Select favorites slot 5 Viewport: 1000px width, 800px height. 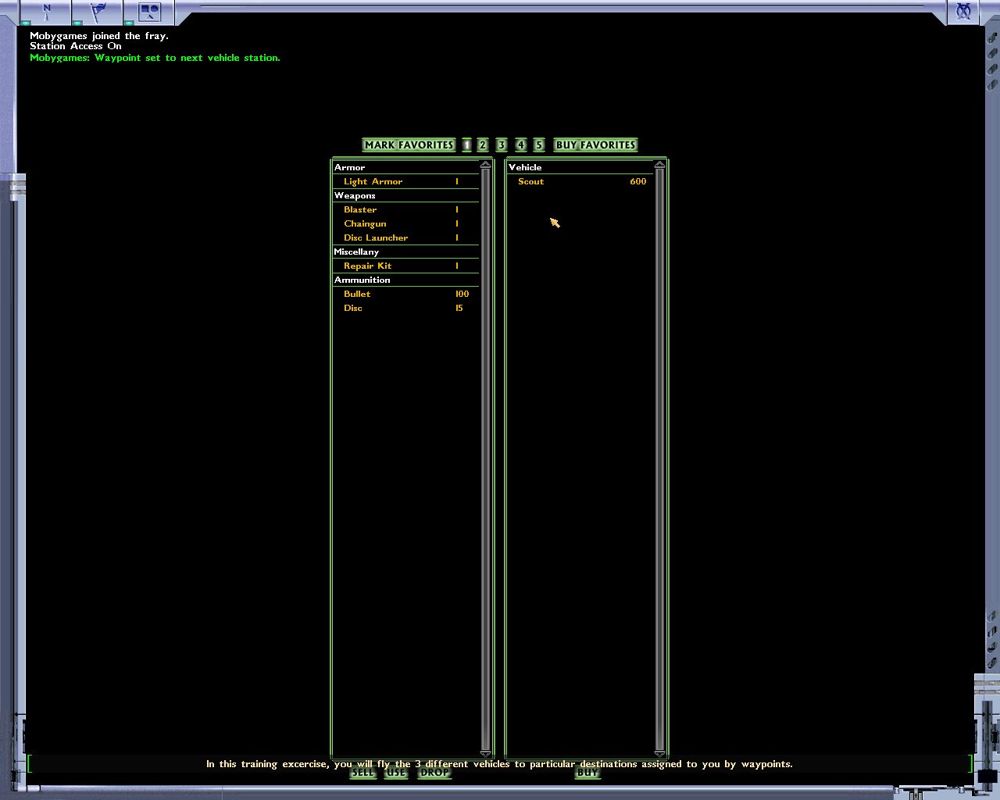coord(538,145)
